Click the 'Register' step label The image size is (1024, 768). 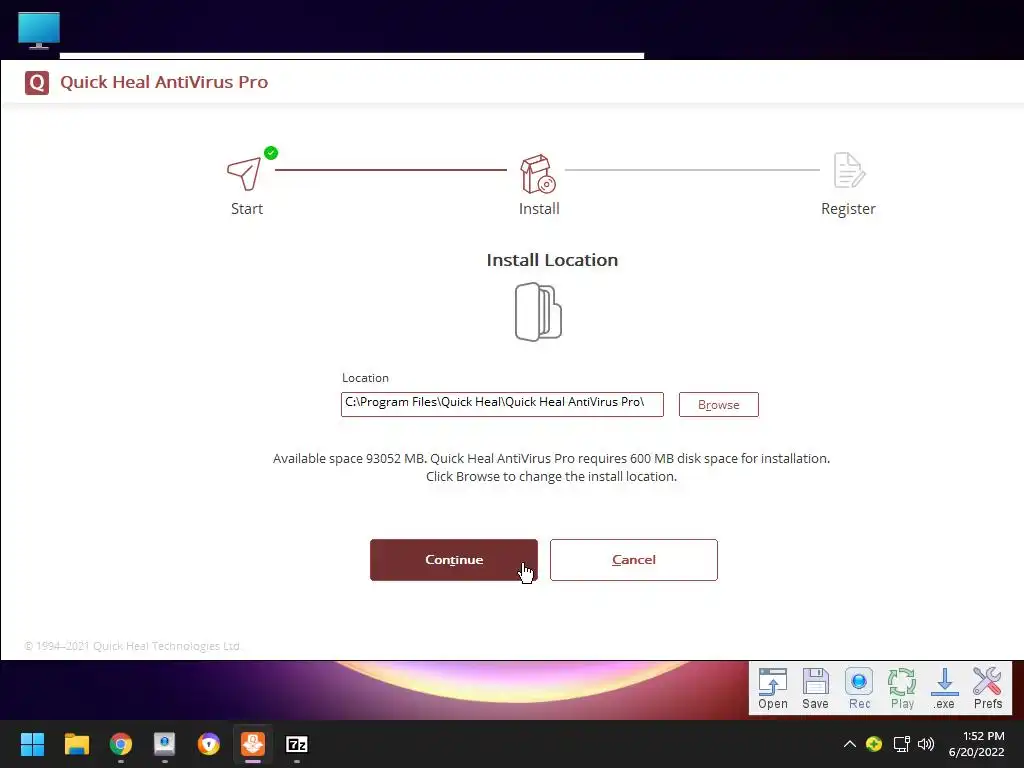[848, 209]
